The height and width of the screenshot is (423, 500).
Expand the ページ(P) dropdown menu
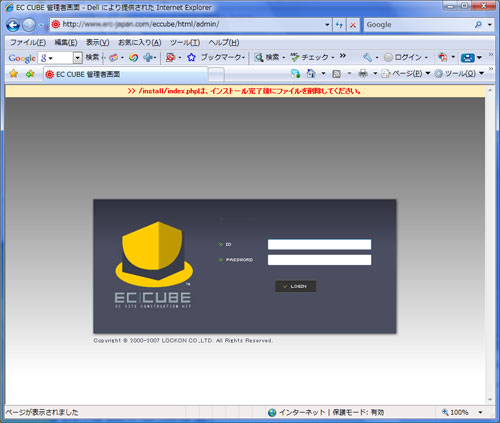428,73
